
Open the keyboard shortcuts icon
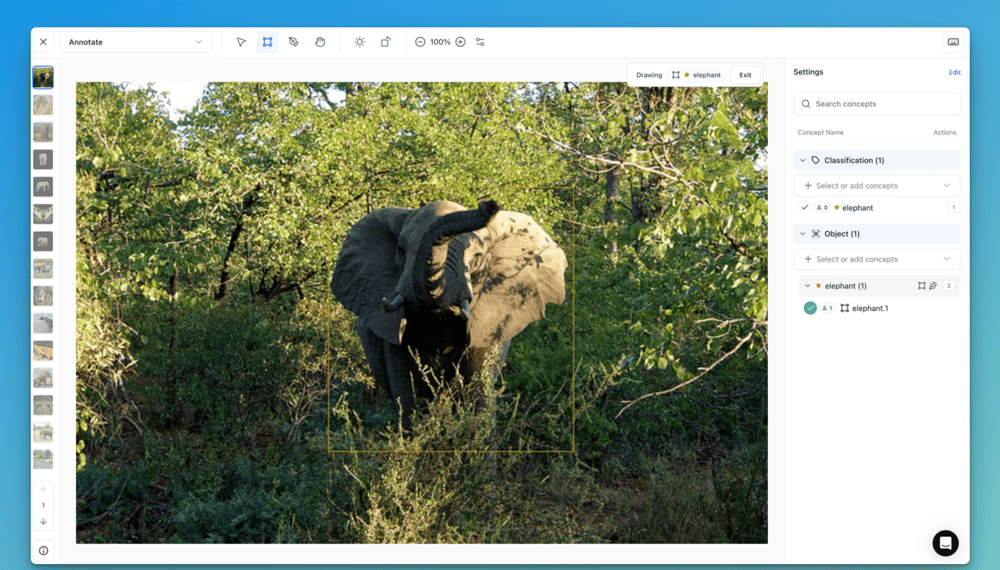pyautogui.click(x=953, y=42)
